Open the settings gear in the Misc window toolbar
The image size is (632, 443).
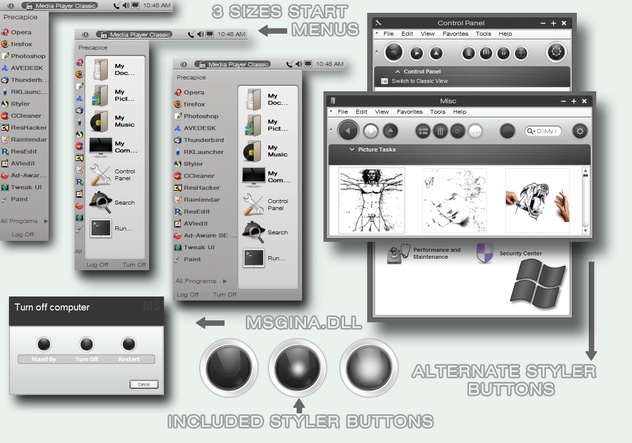(580, 131)
